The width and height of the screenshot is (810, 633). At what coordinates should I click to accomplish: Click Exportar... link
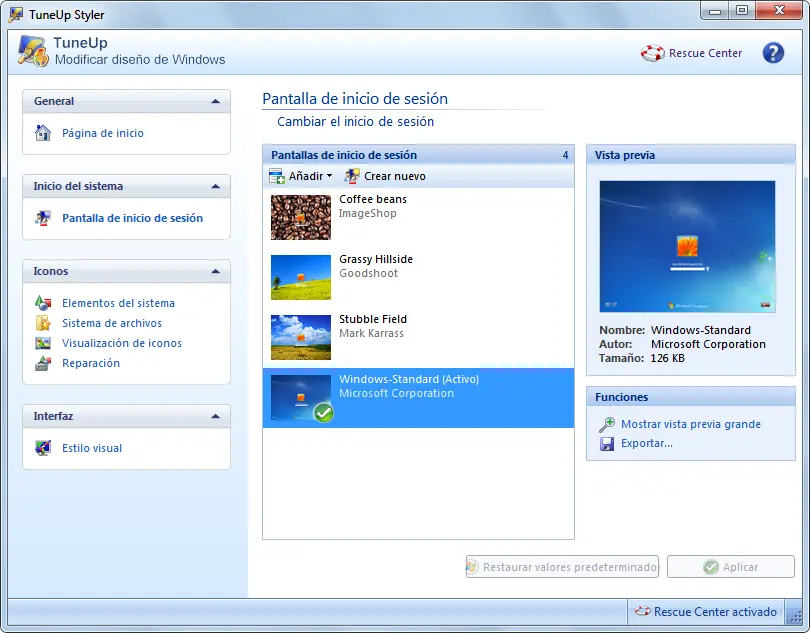pos(647,443)
